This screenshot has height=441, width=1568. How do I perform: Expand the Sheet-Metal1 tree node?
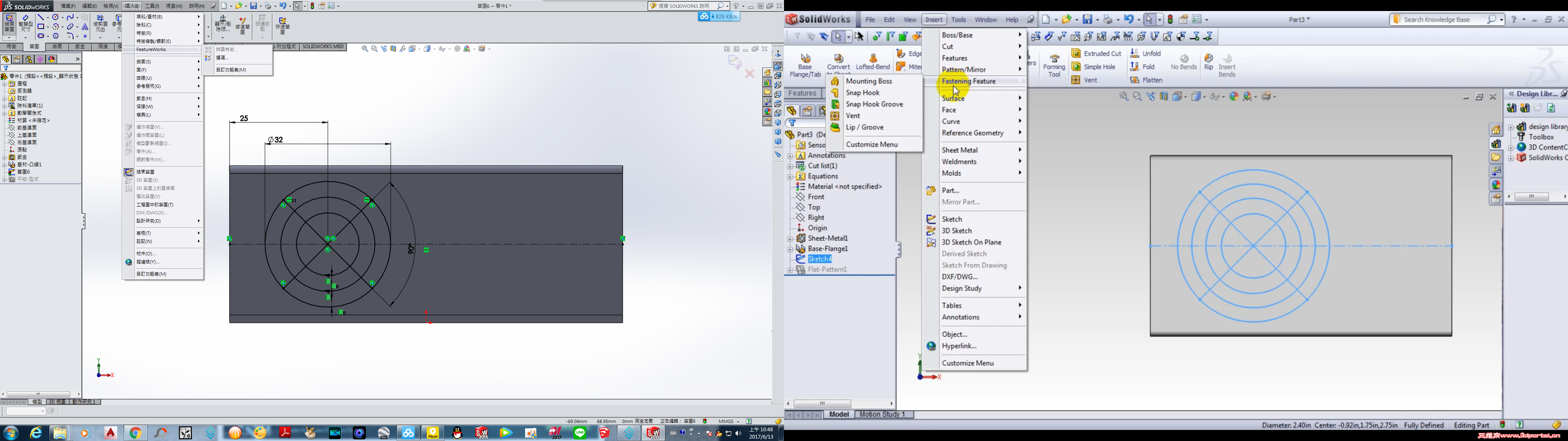(790, 239)
